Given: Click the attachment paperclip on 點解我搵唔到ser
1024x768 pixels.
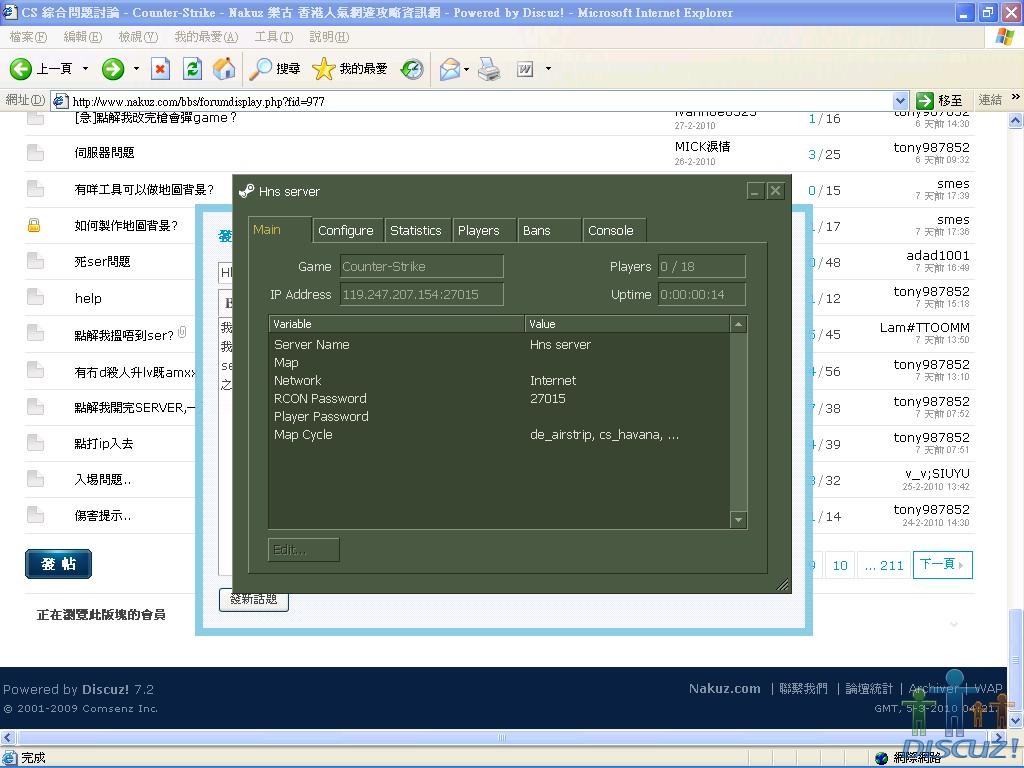Looking at the screenshot, I should 182,332.
